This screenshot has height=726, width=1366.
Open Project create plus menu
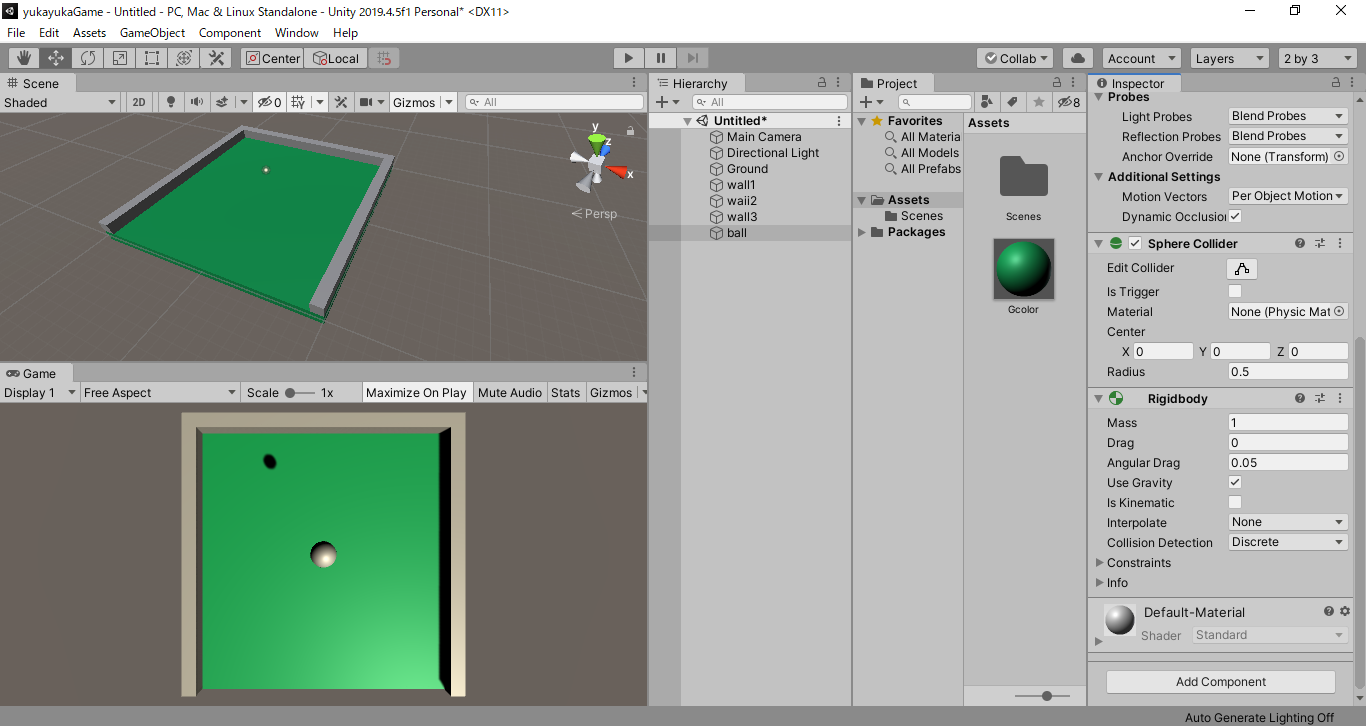point(872,102)
